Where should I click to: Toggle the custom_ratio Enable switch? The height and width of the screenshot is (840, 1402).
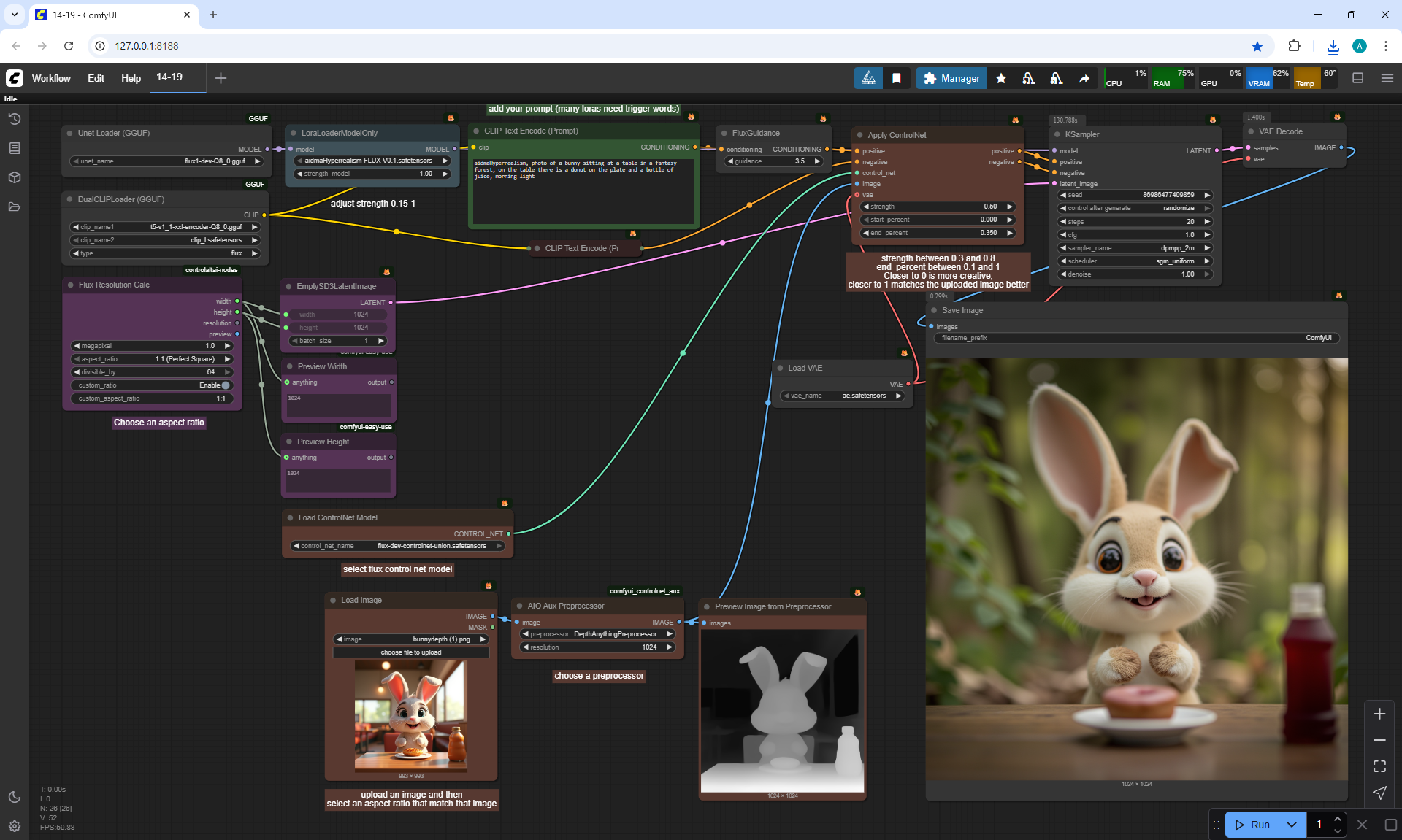(225, 385)
